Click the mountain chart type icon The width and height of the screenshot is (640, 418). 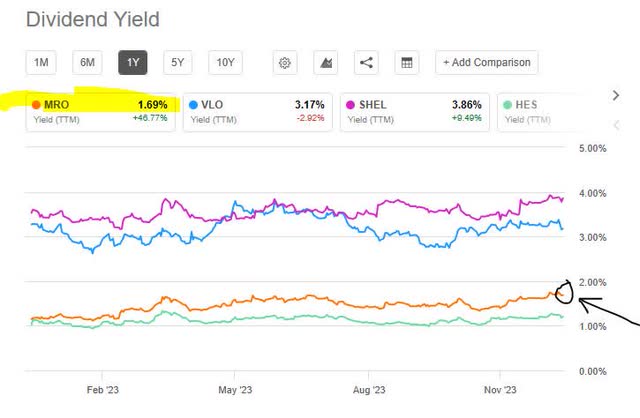pos(325,63)
